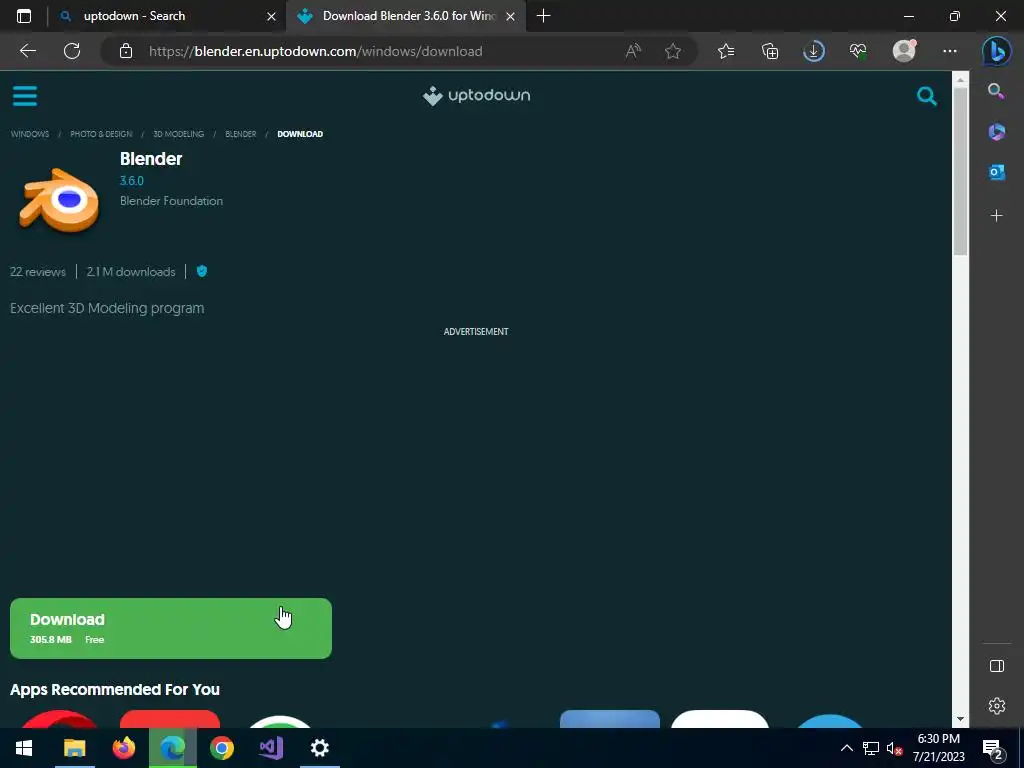The image size is (1024, 768).
Task: Open Edge Settings and more ellipsis
Action: click(x=950, y=51)
